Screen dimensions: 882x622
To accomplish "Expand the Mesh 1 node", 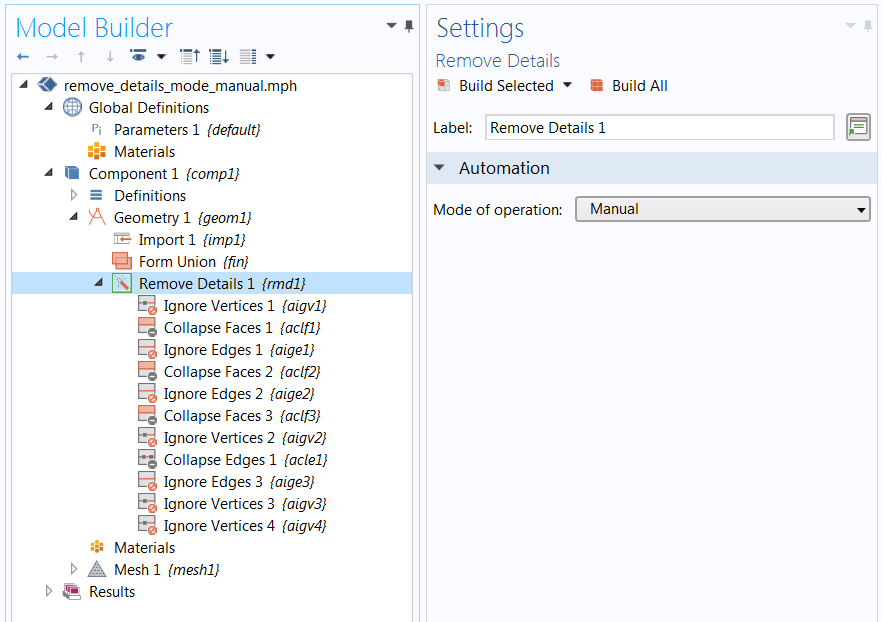I will point(74,569).
